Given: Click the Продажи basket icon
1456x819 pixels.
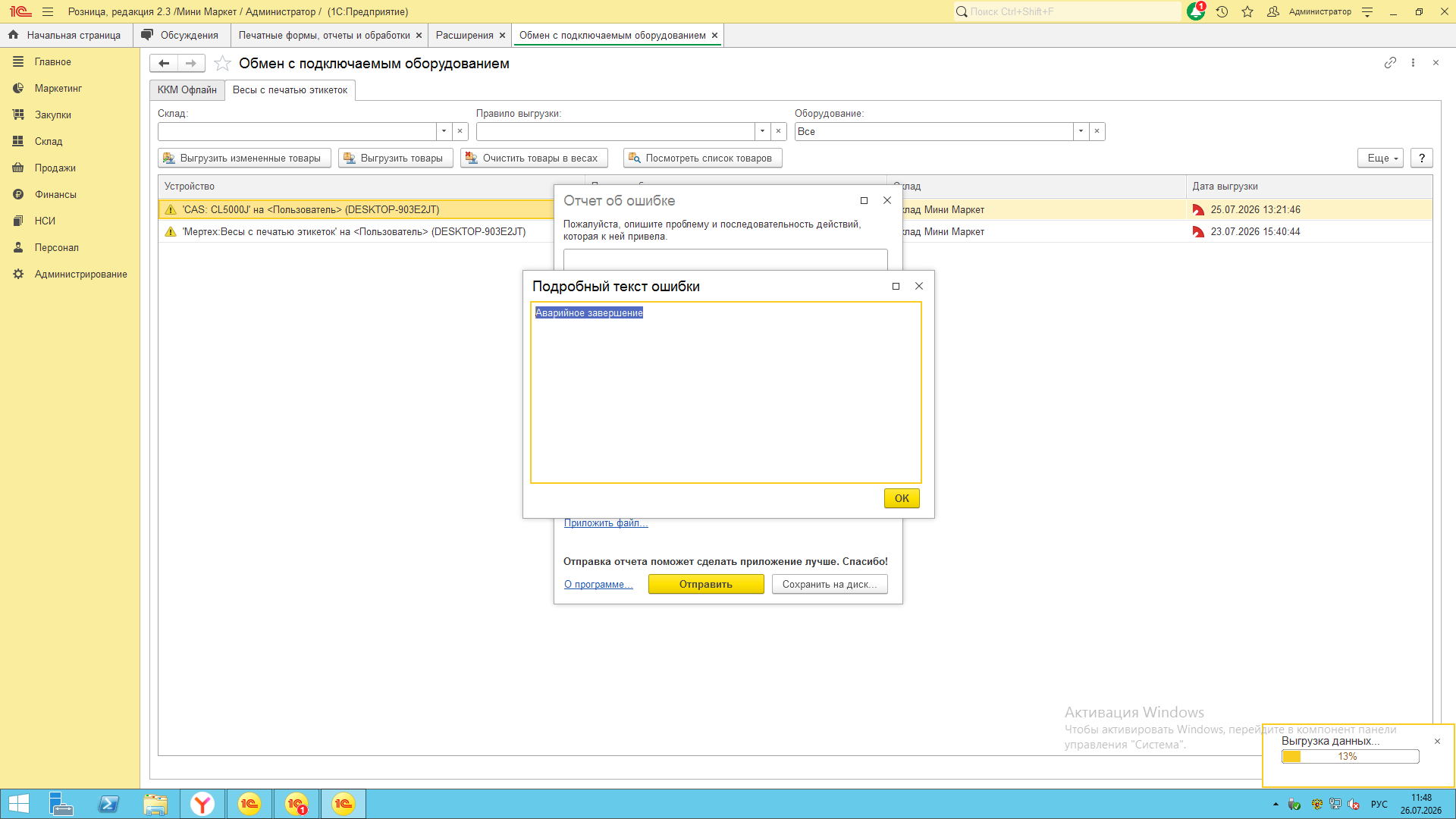Looking at the screenshot, I should pos(18,168).
